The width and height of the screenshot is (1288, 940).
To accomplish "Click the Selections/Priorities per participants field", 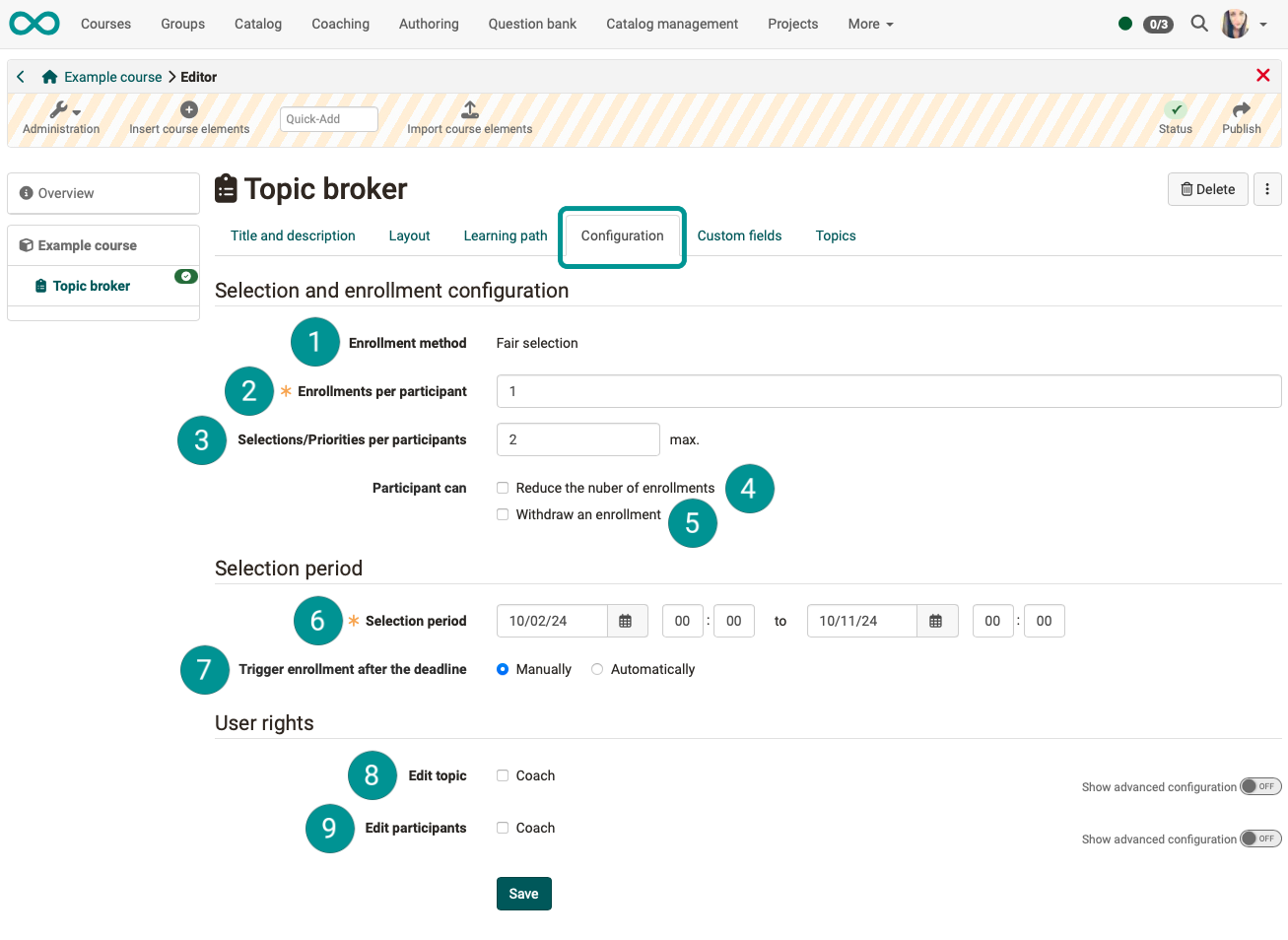I will 578,439.
